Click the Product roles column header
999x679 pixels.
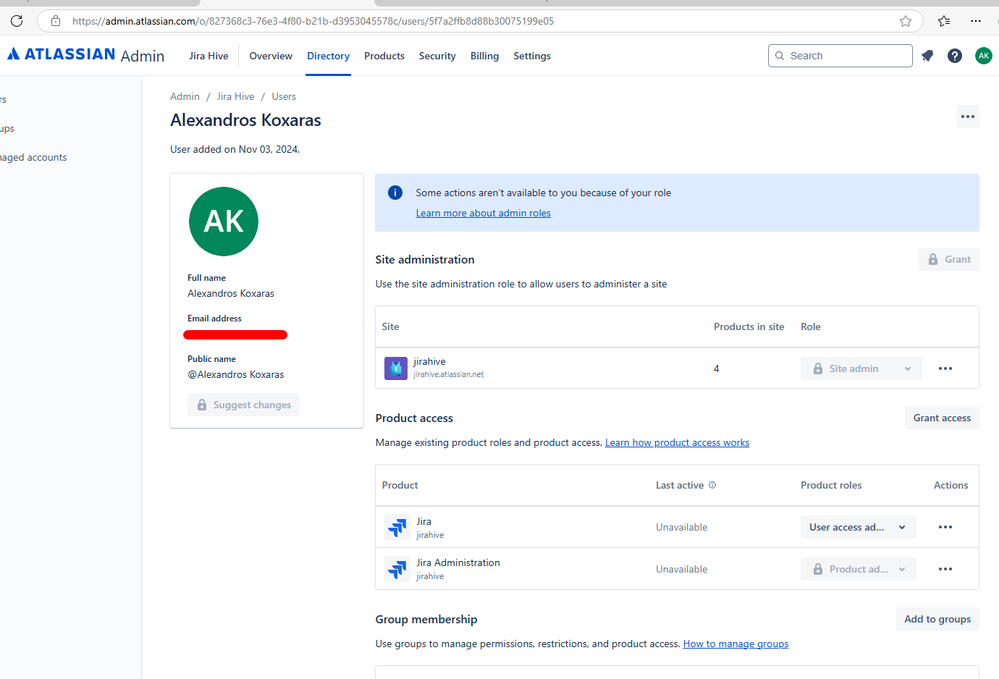click(831, 485)
